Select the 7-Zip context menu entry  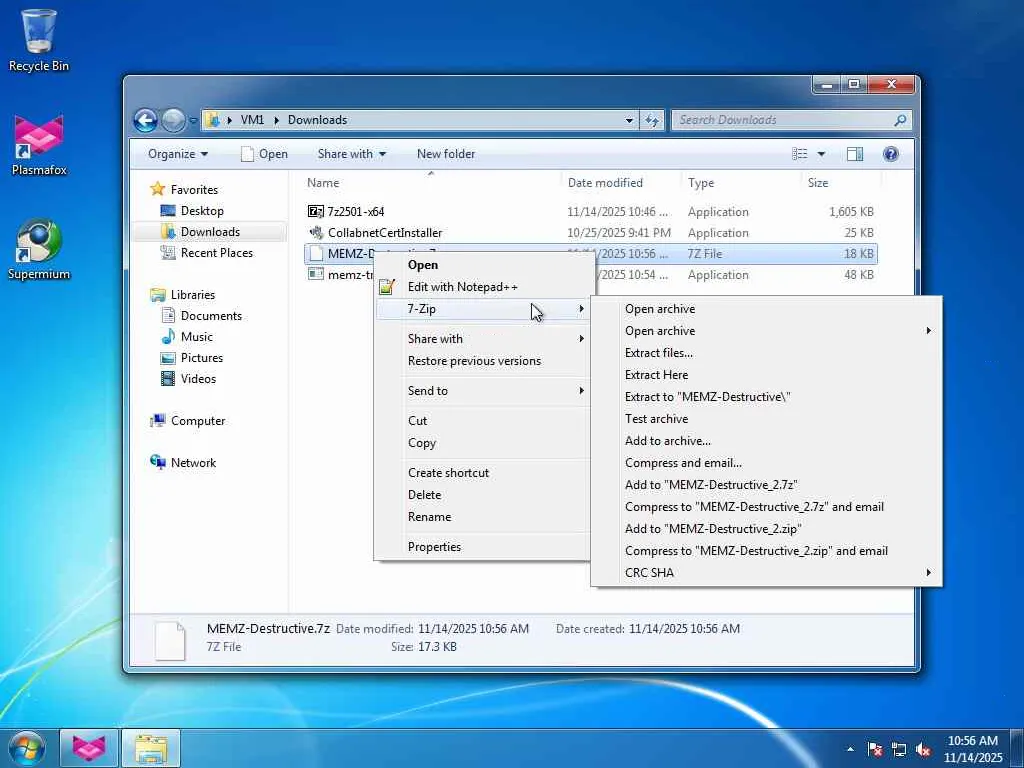pyautogui.click(x=482, y=309)
